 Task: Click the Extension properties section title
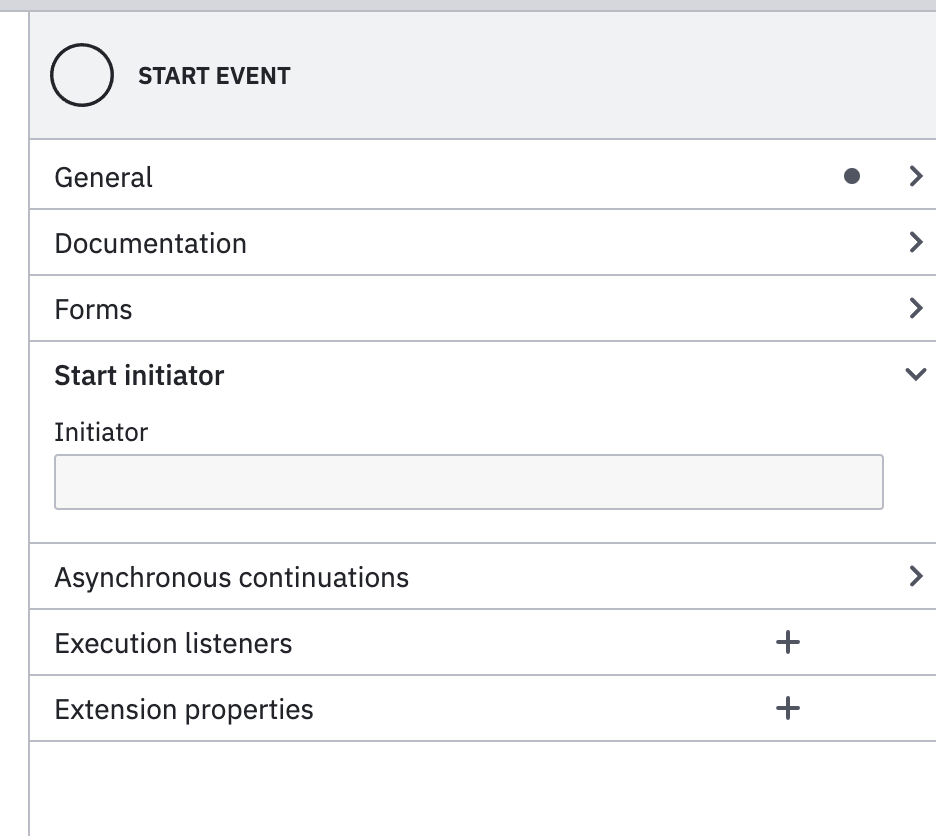pos(184,709)
